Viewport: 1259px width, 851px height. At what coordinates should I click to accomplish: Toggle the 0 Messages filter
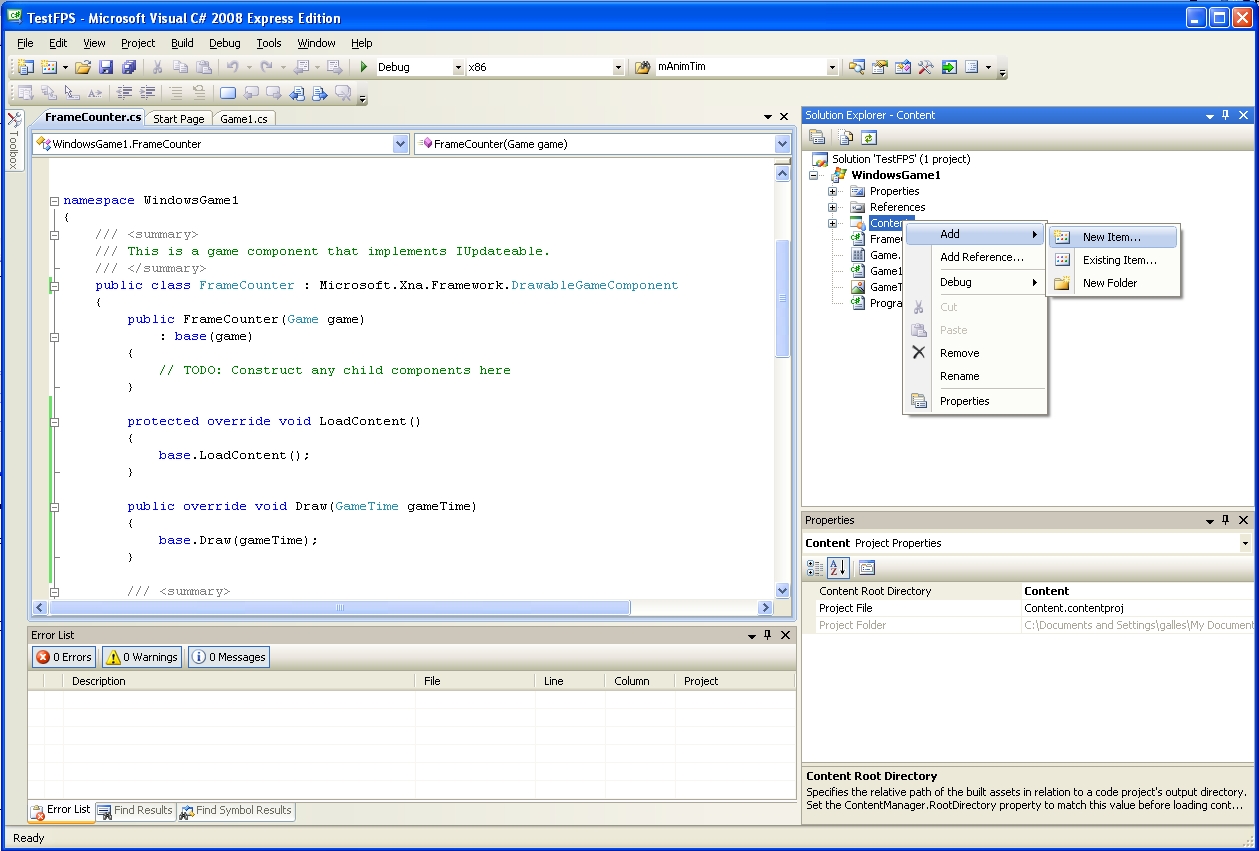(229, 657)
